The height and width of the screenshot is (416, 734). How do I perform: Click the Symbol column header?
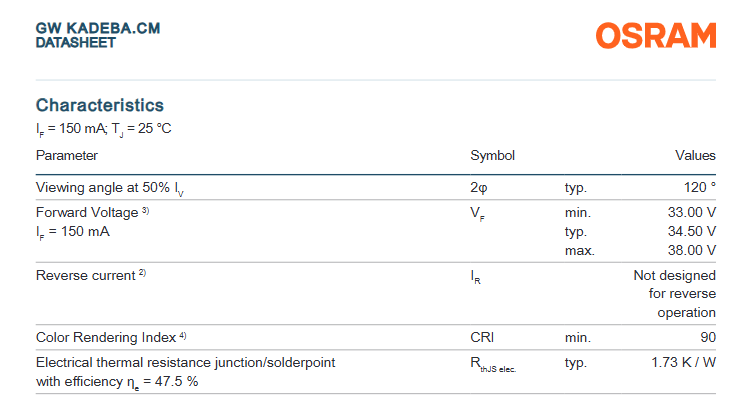(x=492, y=155)
